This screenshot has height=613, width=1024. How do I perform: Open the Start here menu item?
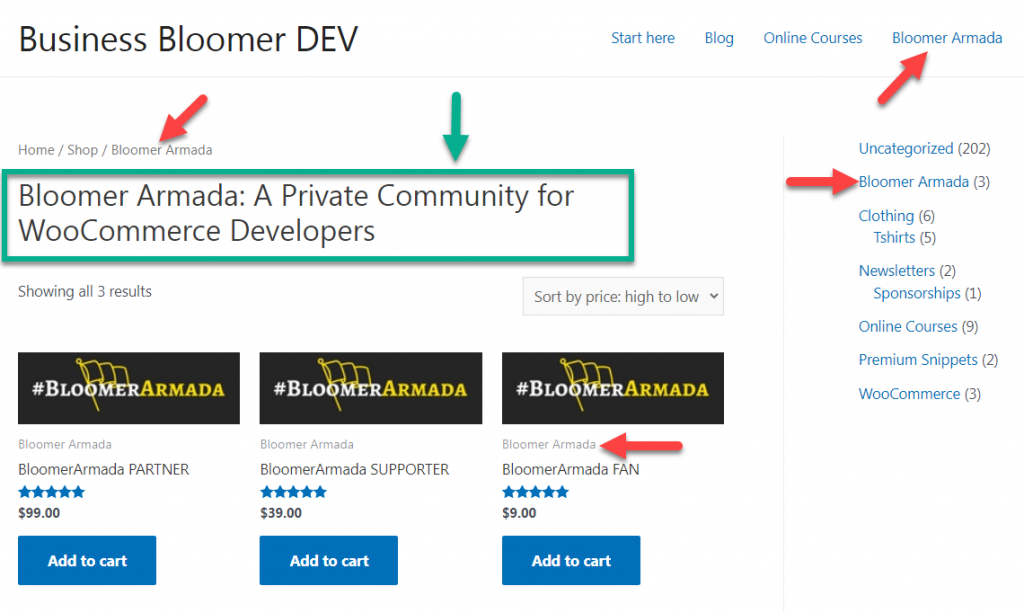click(643, 38)
